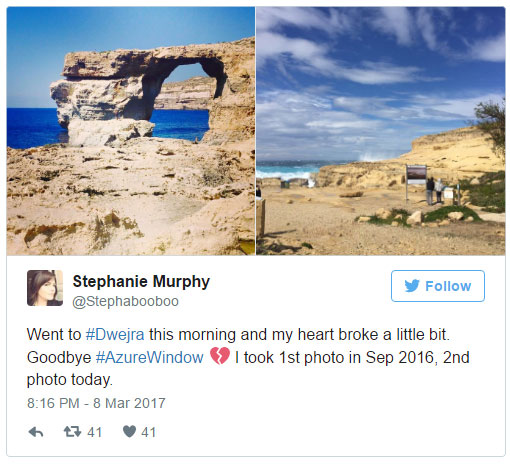This screenshot has width=510, height=464.
Task: Click the information signboard in right photo
Action: 416,174
